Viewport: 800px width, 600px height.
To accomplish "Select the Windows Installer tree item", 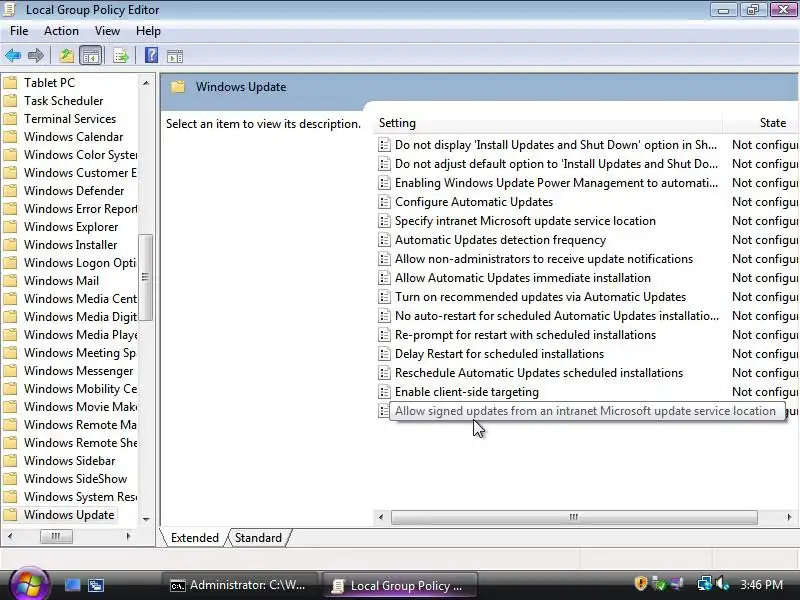I will (70, 245).
